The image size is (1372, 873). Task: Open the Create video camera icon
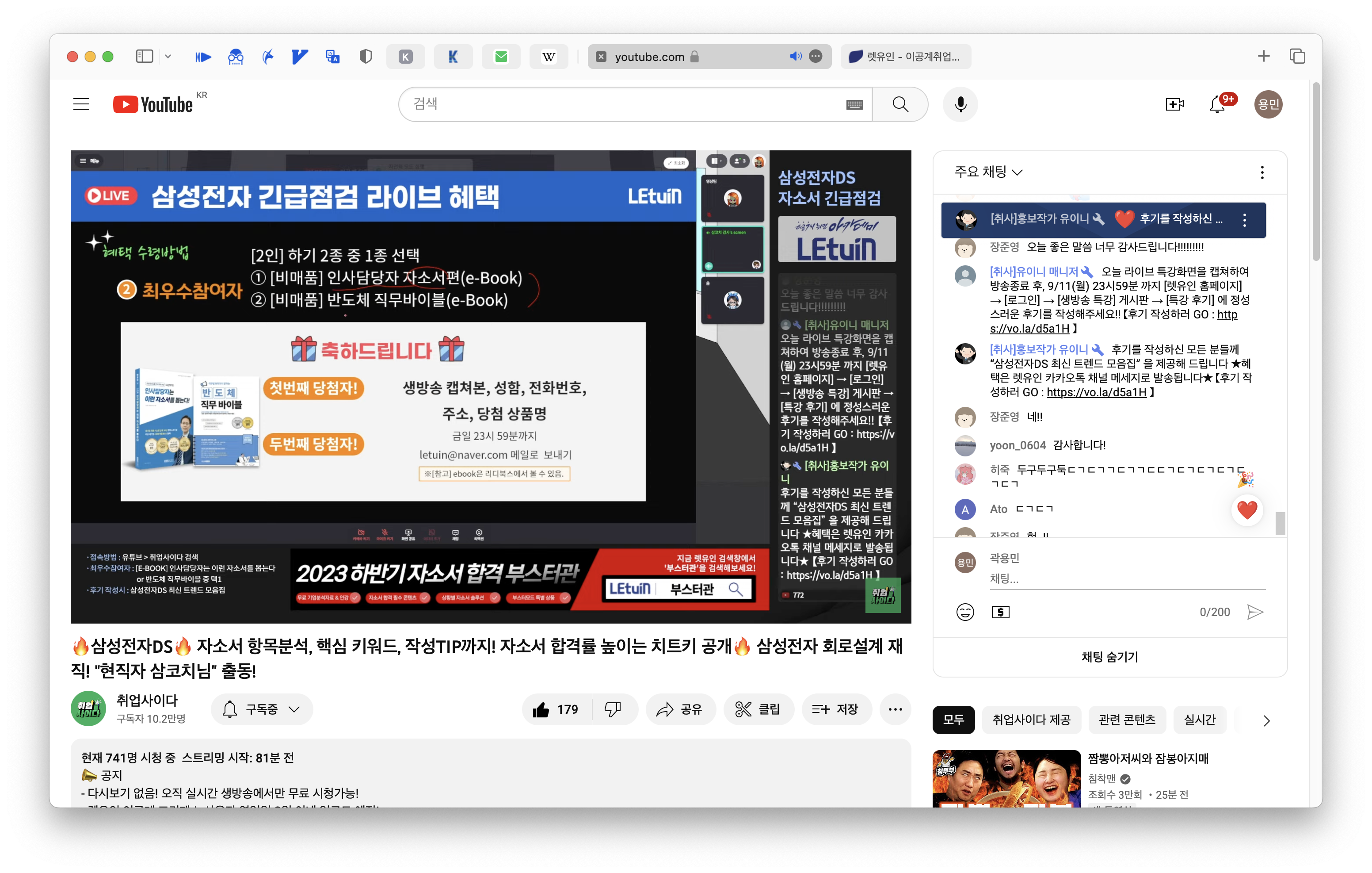pyautogui.click(x=1174, y=104)
